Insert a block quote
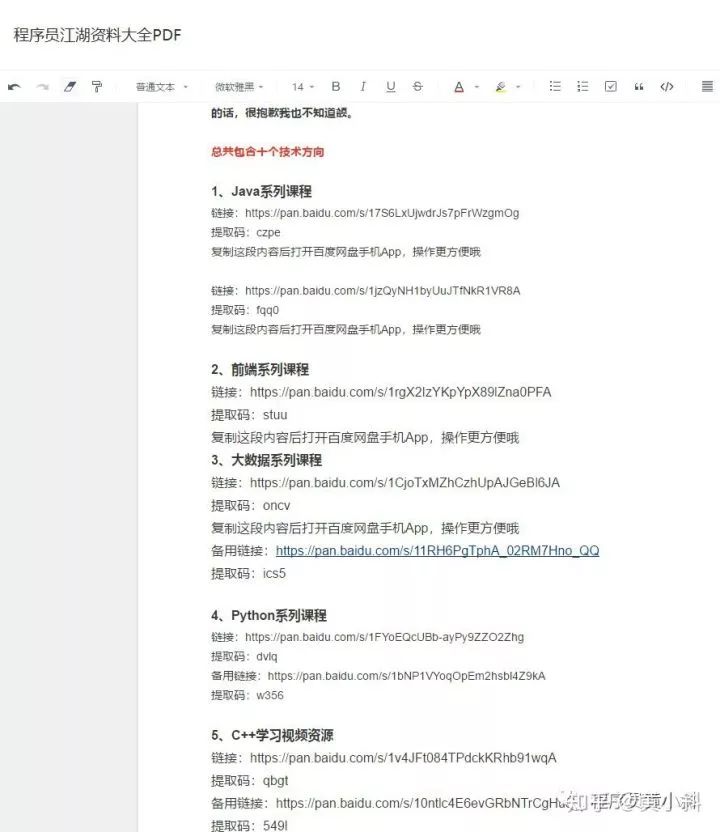The height and width of the screenshot is (832, 720). tap(639, 86)
